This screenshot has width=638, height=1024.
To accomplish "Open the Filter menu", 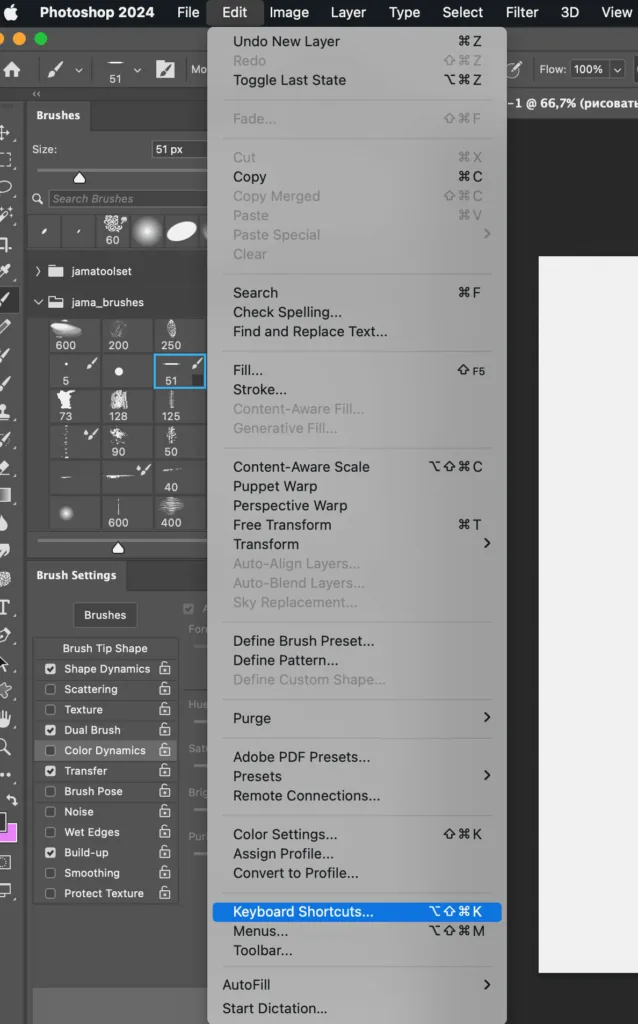I will 522,12.
